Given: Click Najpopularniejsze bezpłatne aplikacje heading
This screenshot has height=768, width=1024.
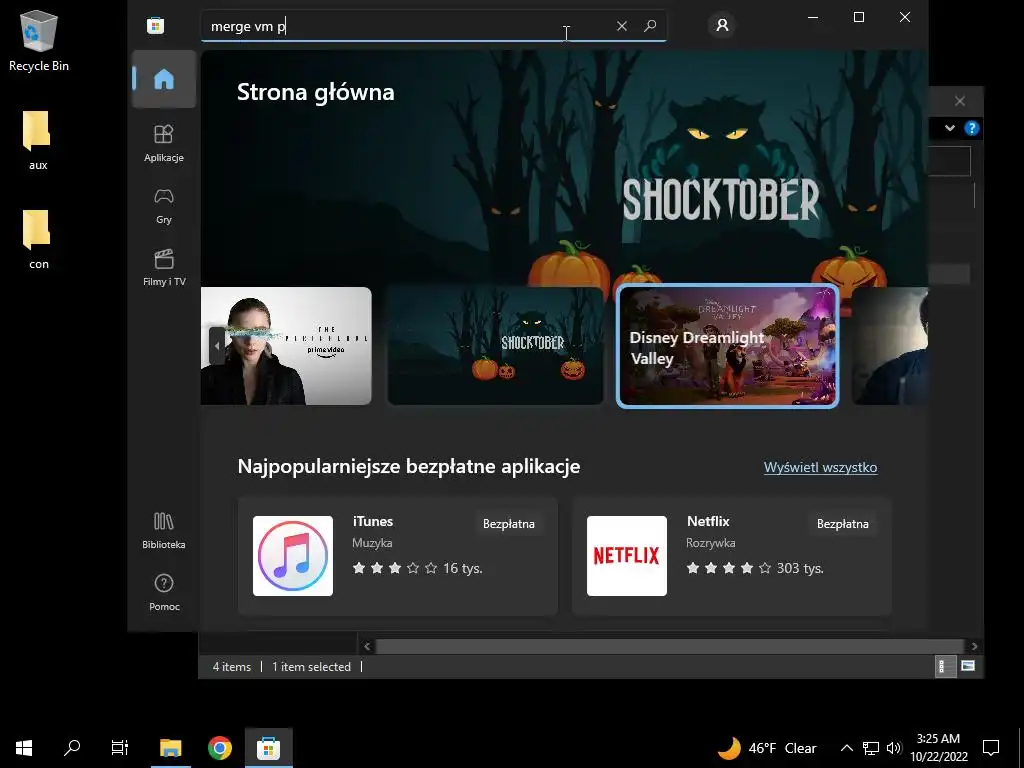Looking at the screenshot, I should point(409,466).
